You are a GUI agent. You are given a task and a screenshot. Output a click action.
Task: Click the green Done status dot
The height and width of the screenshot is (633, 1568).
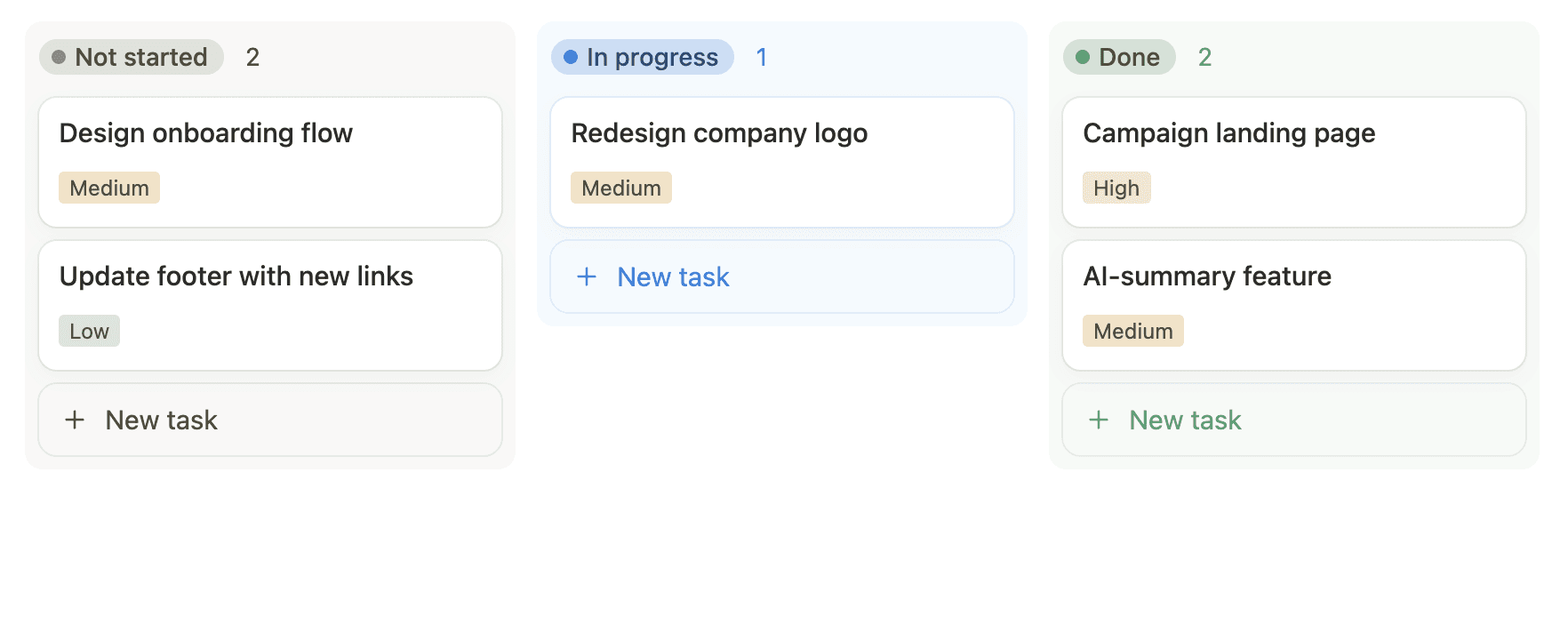click(x=1083, y=57)
